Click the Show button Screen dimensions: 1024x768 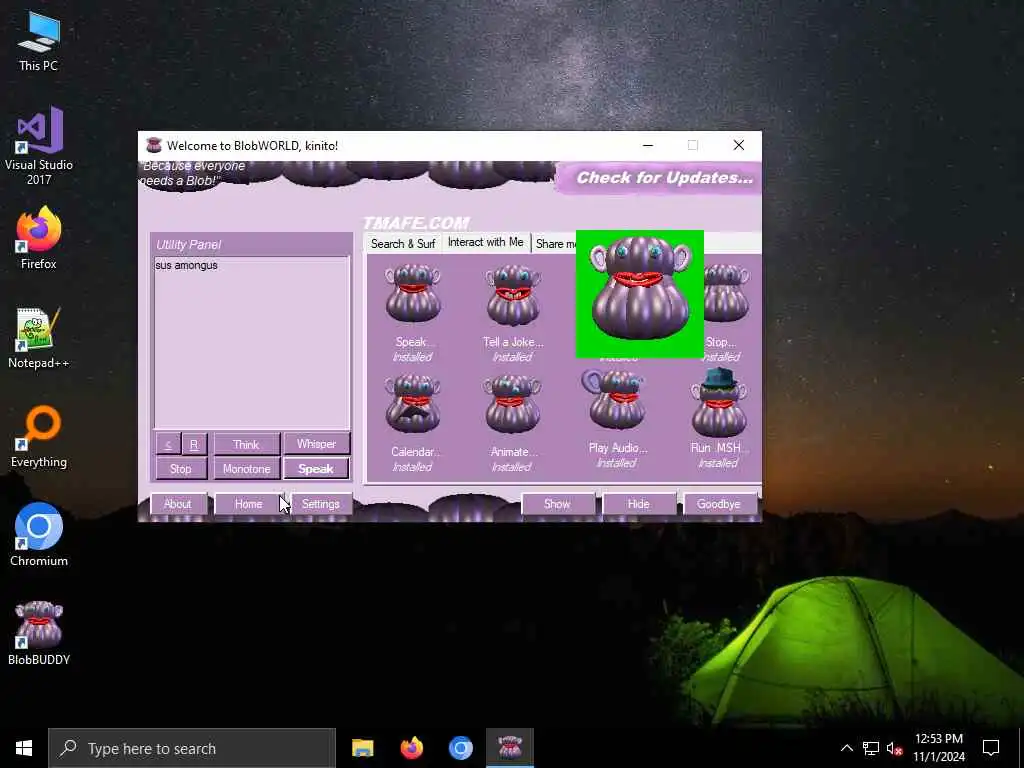[557, 504]
